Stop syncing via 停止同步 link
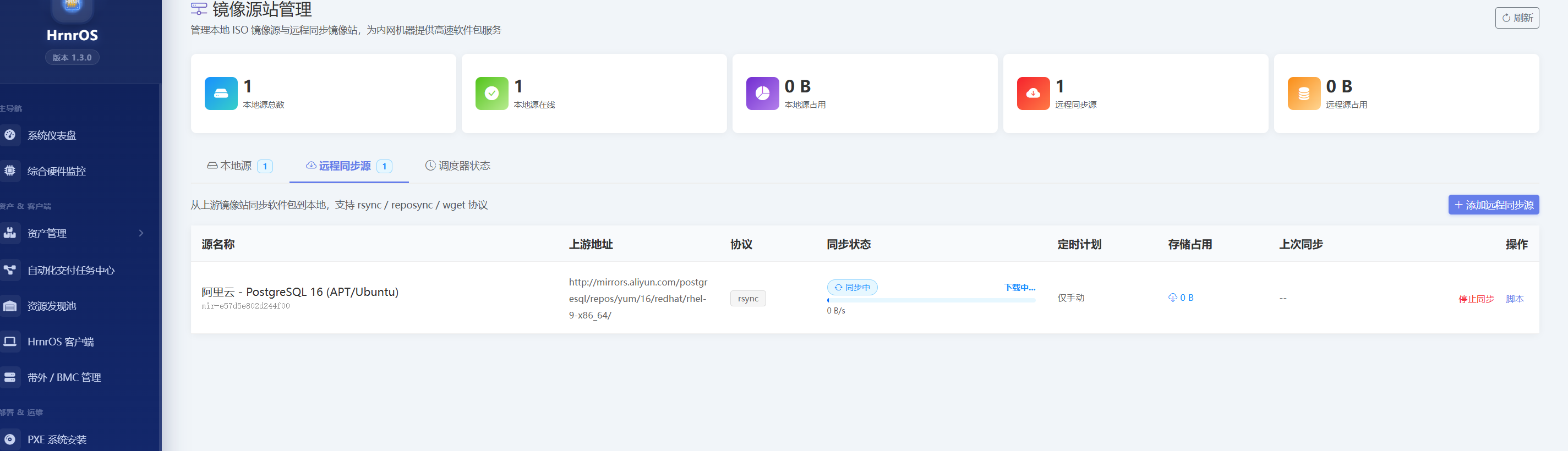 (x=1476, y=299)
